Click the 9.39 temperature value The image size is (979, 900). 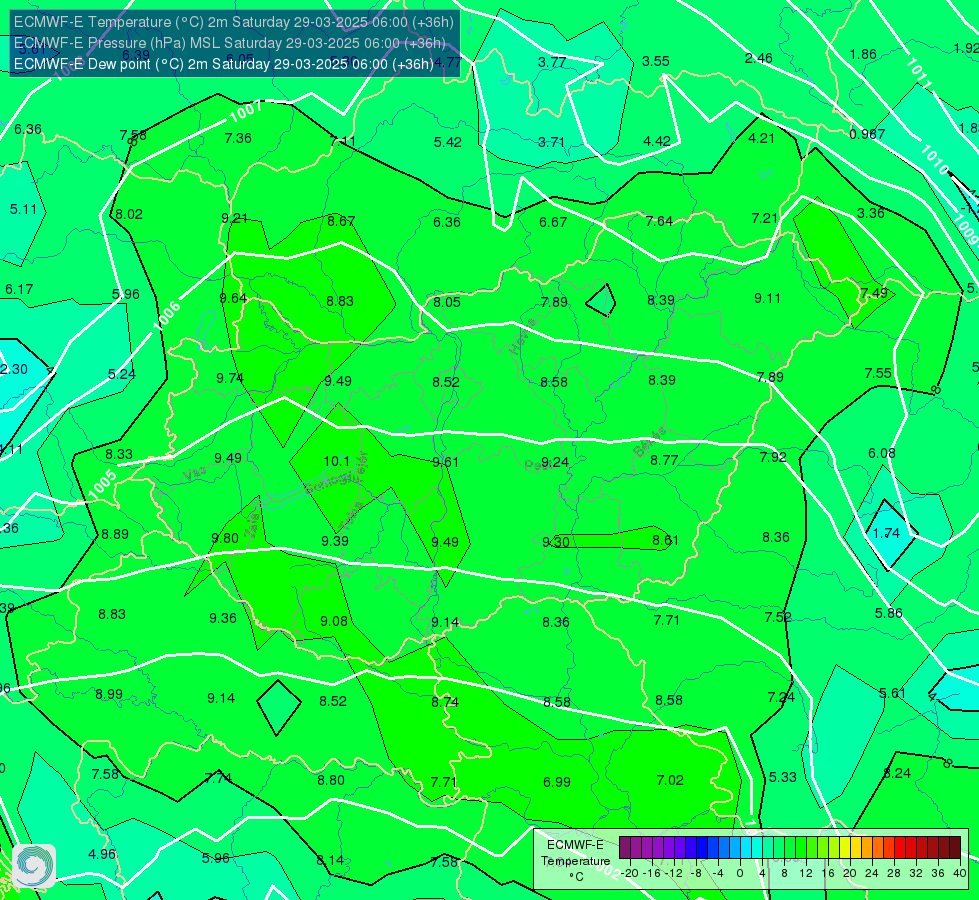[x=335, y=541]
